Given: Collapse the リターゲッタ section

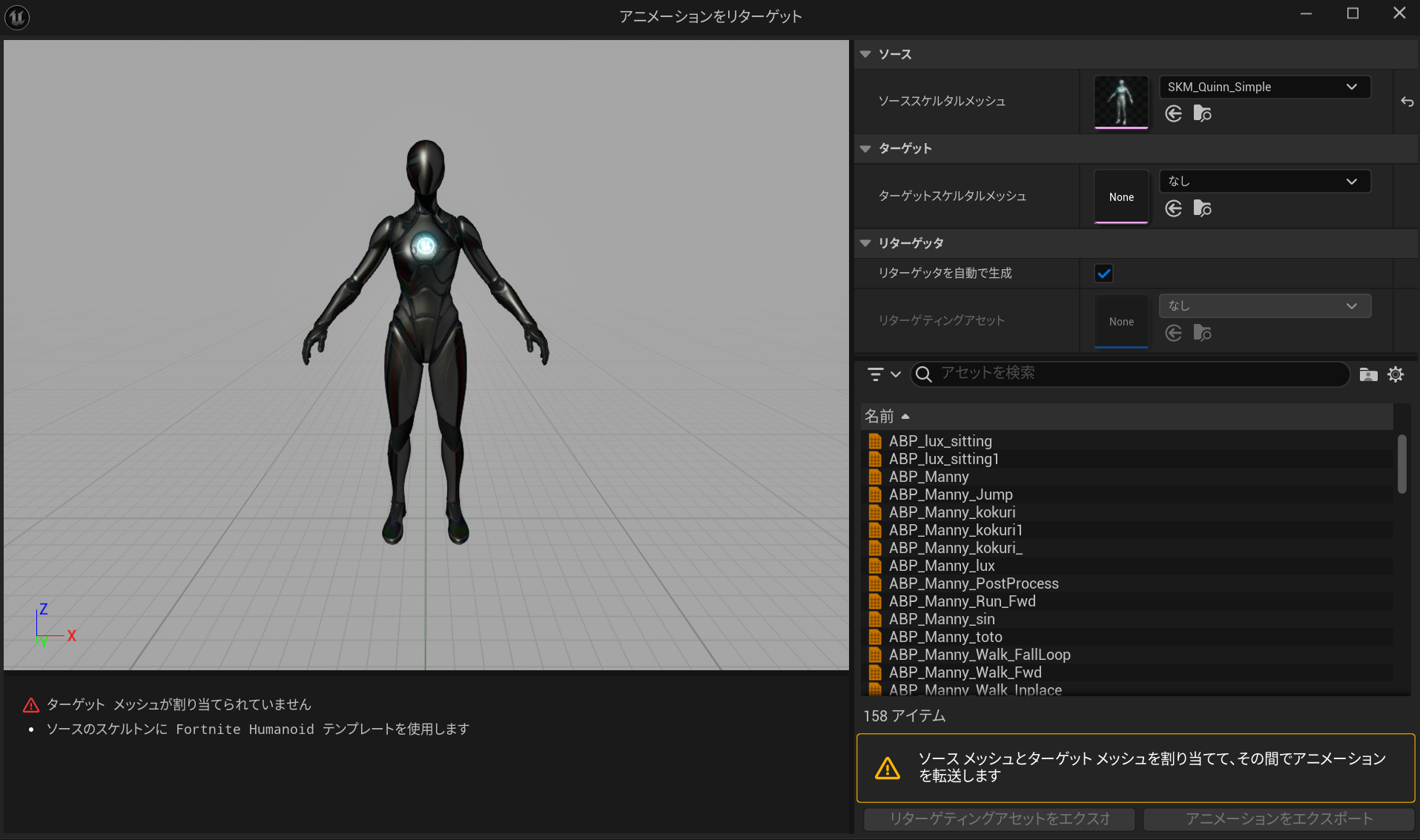Looking at the screenshot, I should click(865, 243).
